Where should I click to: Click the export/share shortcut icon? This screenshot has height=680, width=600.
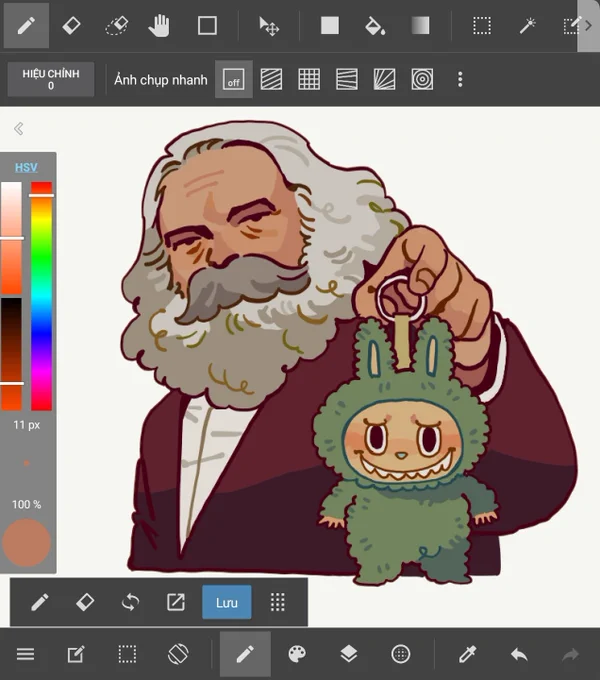176,602
